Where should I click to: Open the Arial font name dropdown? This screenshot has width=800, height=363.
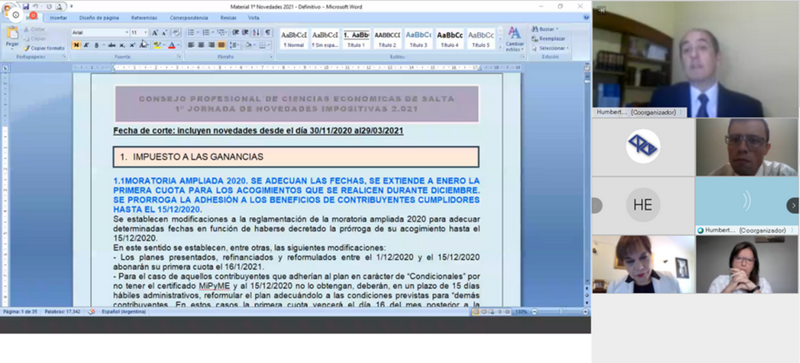tap(101, 33)
